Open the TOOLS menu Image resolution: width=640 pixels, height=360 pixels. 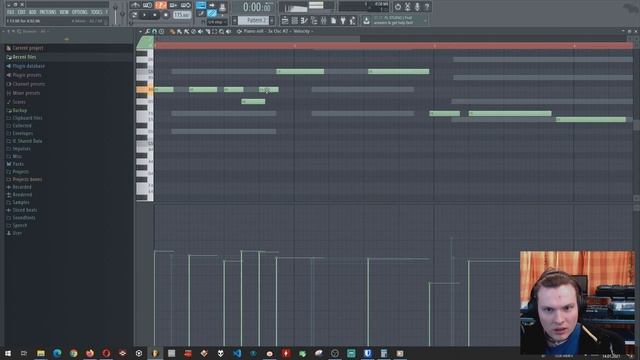[96, 12]
